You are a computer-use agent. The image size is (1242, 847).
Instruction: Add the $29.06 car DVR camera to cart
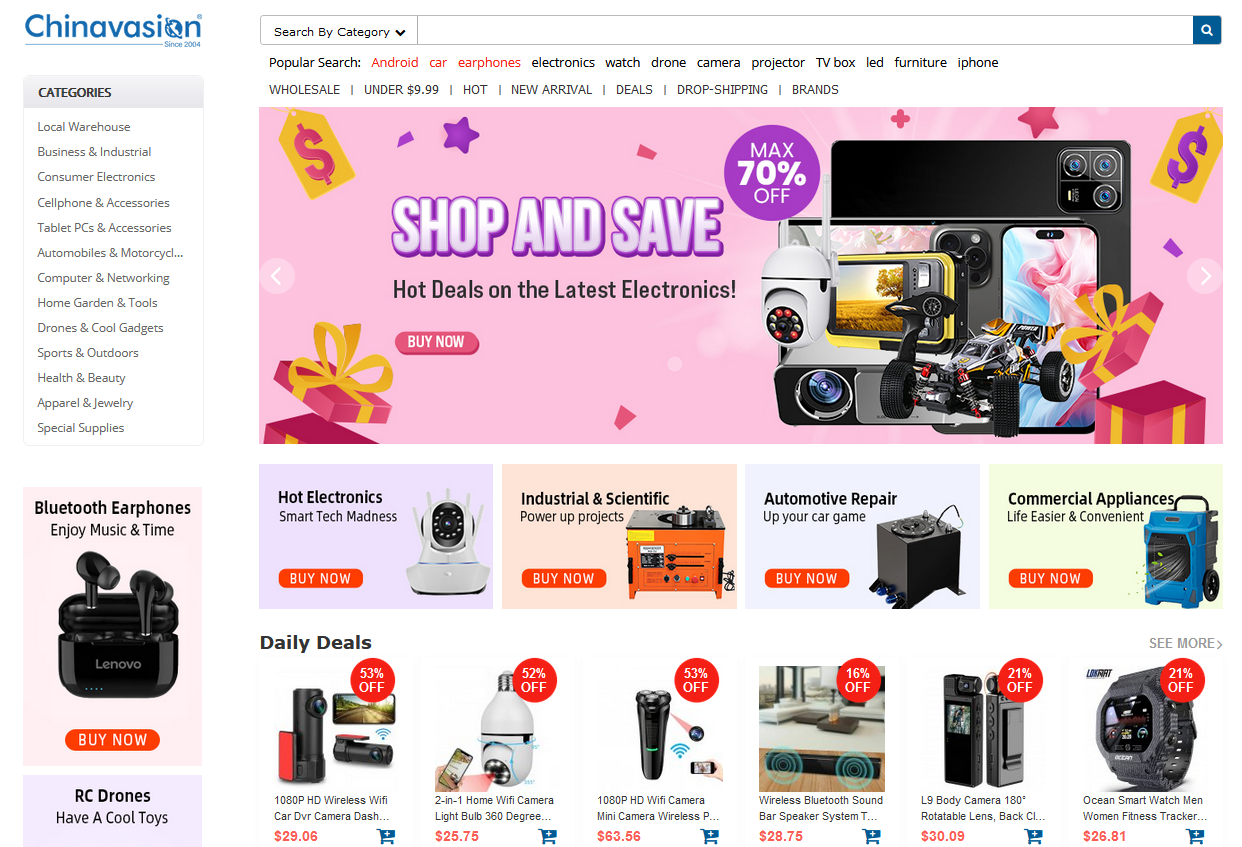[386, 836]
